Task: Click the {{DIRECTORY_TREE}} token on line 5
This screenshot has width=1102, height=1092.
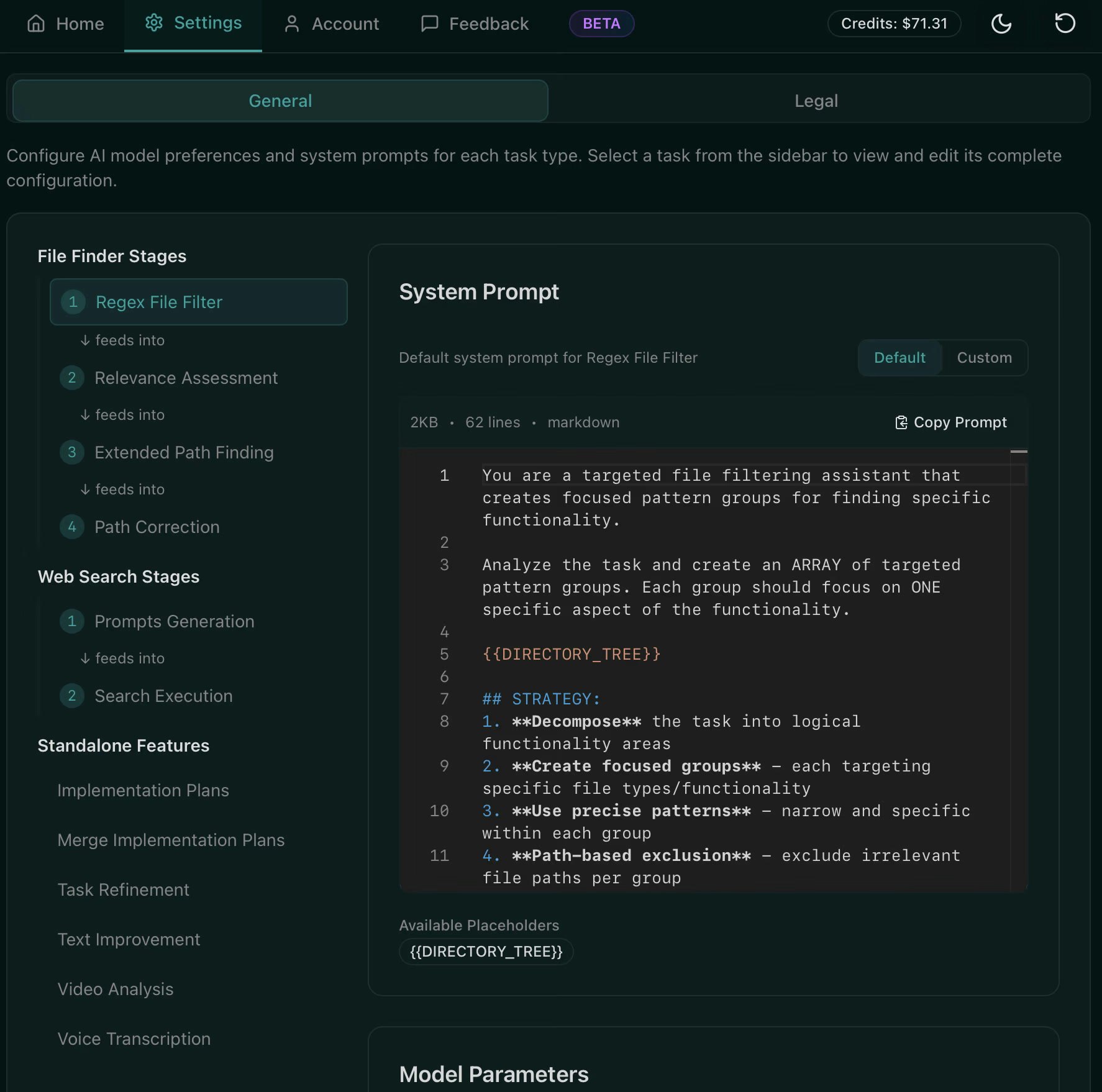Action: click(x=571, y=654)
